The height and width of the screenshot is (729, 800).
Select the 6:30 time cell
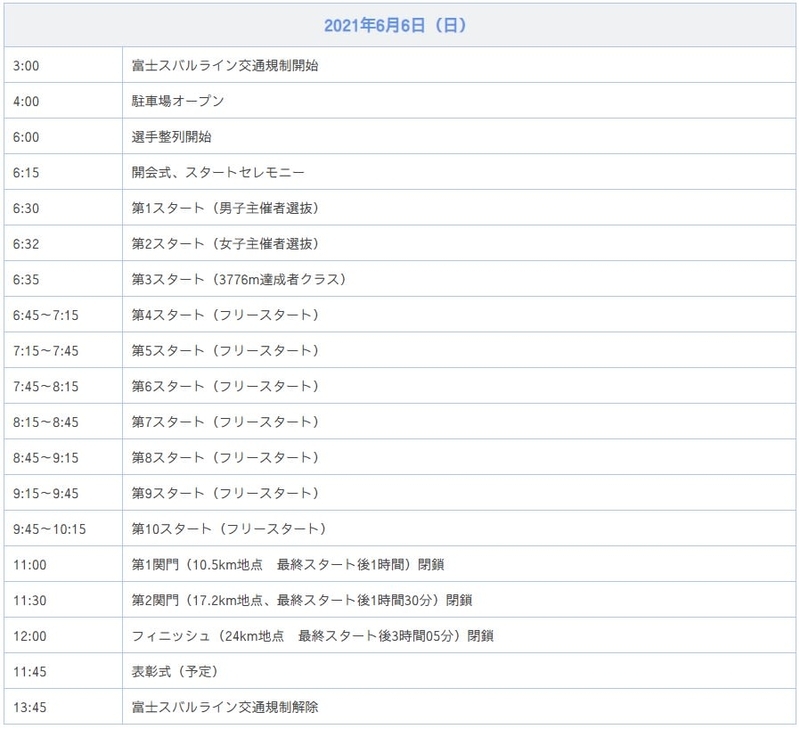pyautogui.click(x=63, y=208)
